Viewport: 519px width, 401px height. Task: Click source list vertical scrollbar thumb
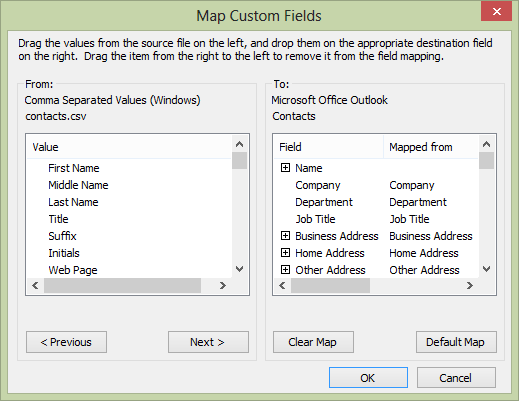(x=239, y=161)
